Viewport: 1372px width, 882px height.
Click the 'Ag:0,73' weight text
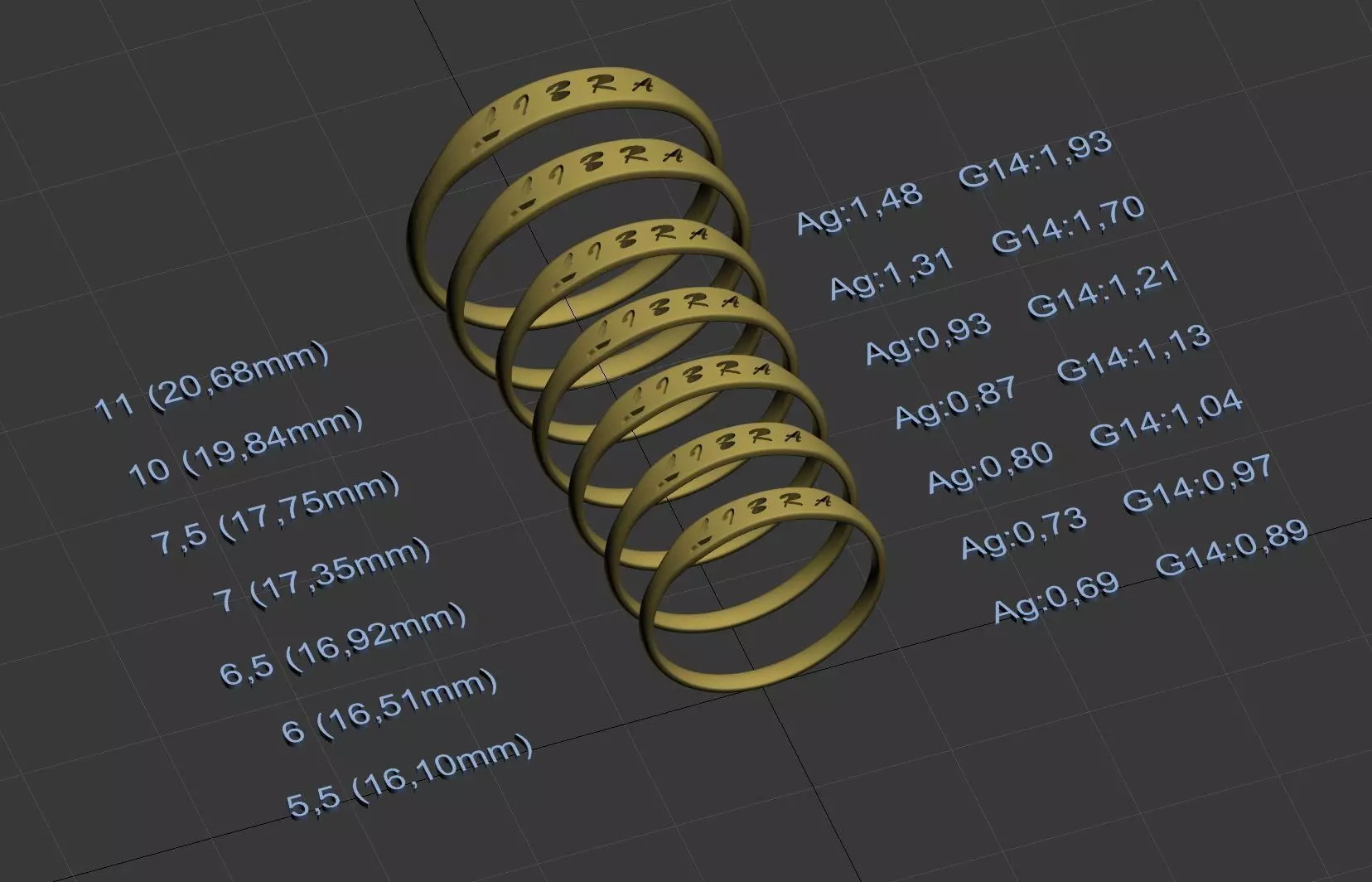coord(1023,533)
